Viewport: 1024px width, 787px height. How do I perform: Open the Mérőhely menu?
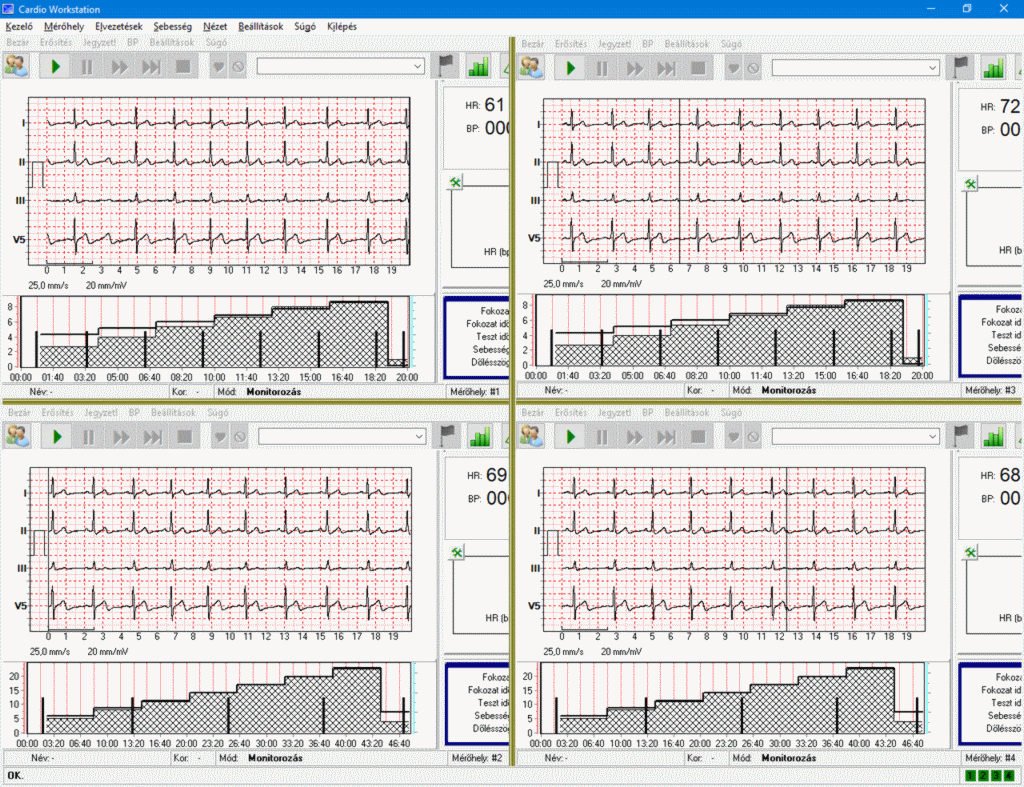click(64, 26)
